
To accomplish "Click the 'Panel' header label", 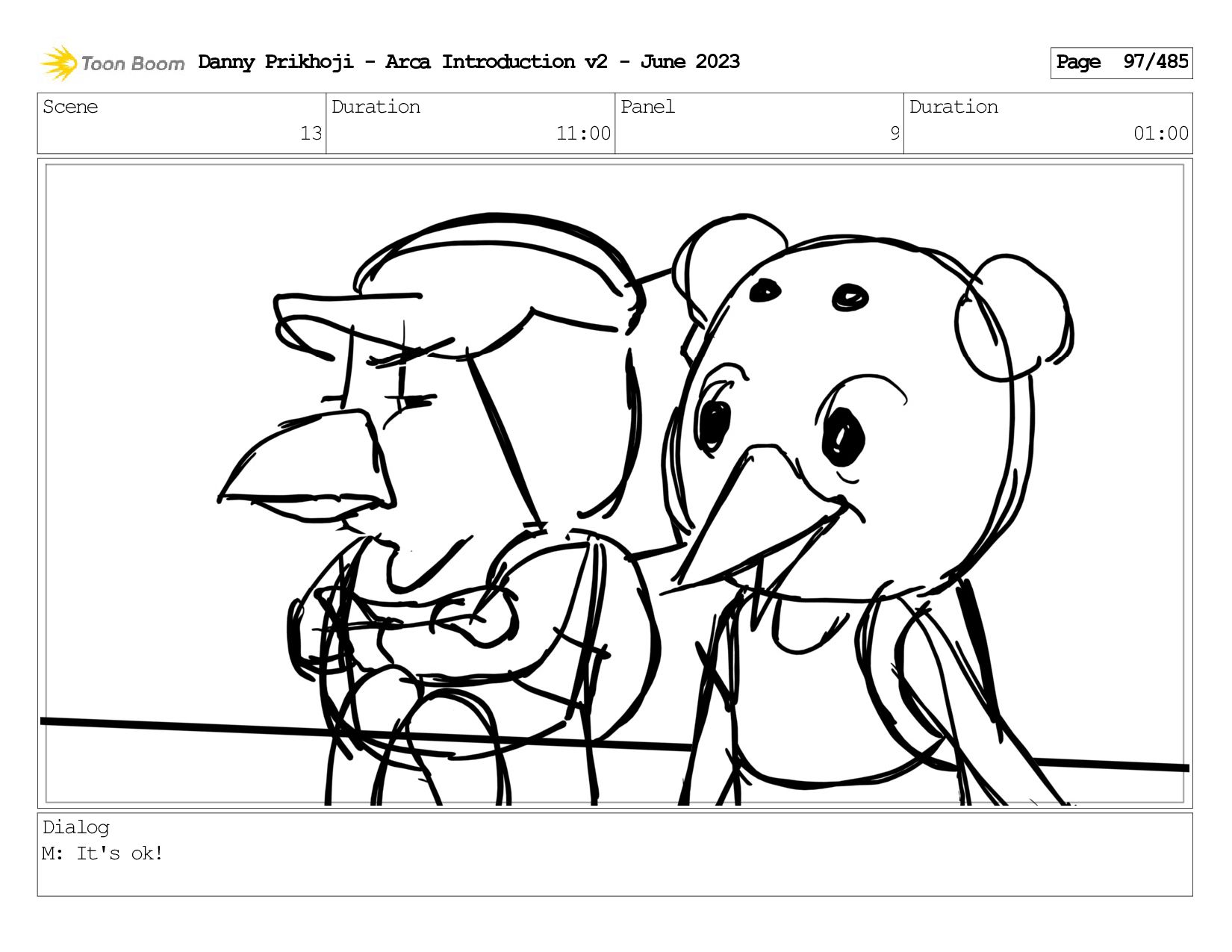I will click(647, 107).
